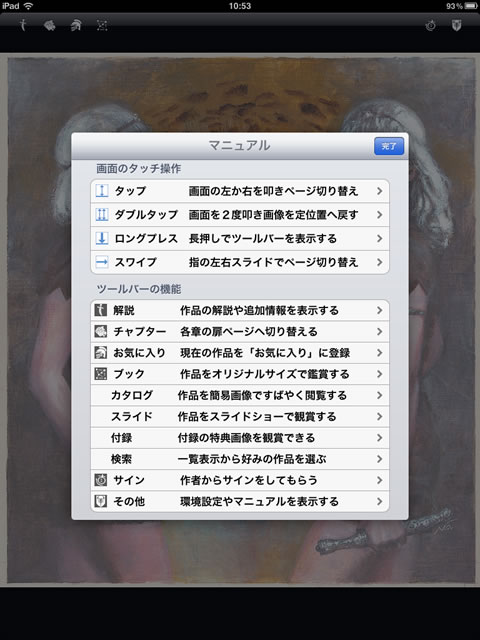Open the 付録 appendix entry
Viewport: 480px width, 640px height.
coord(240,438)
